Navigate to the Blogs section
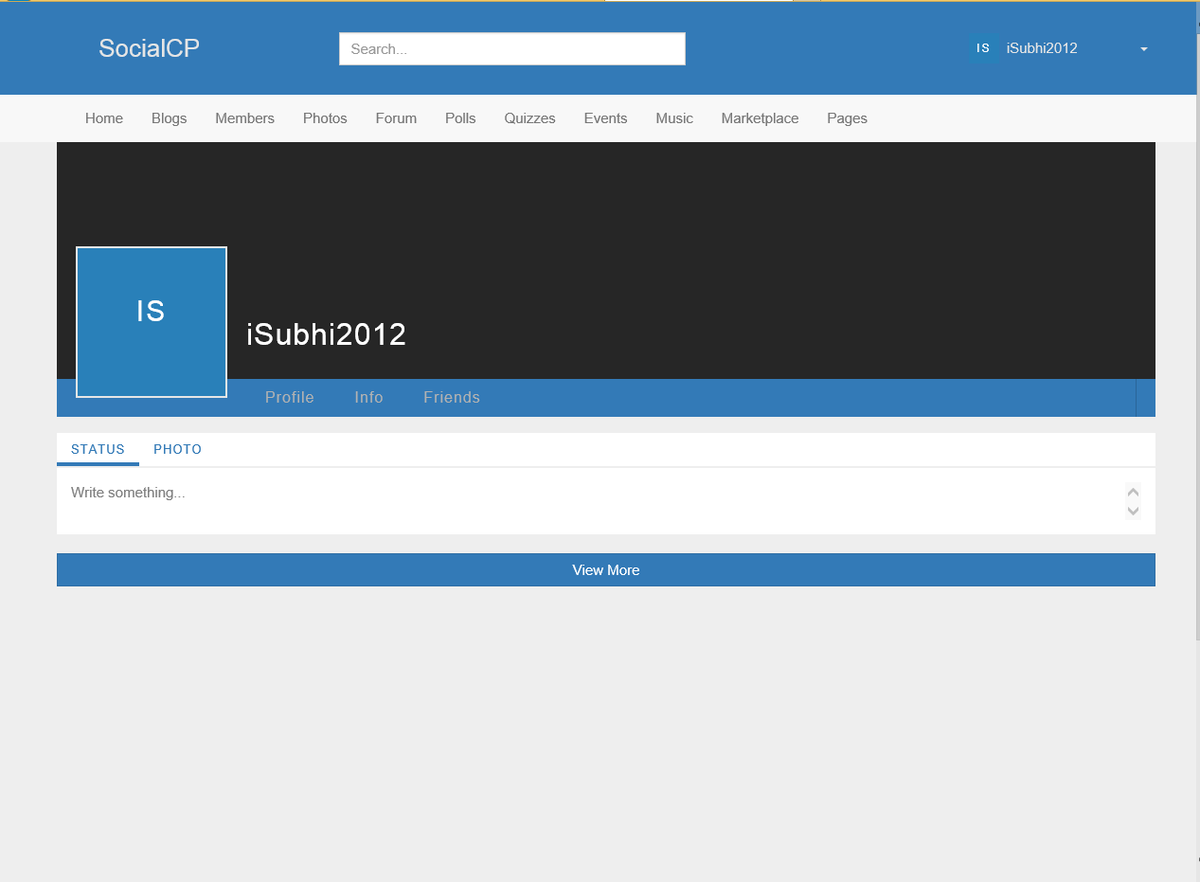 pos(168,118)
